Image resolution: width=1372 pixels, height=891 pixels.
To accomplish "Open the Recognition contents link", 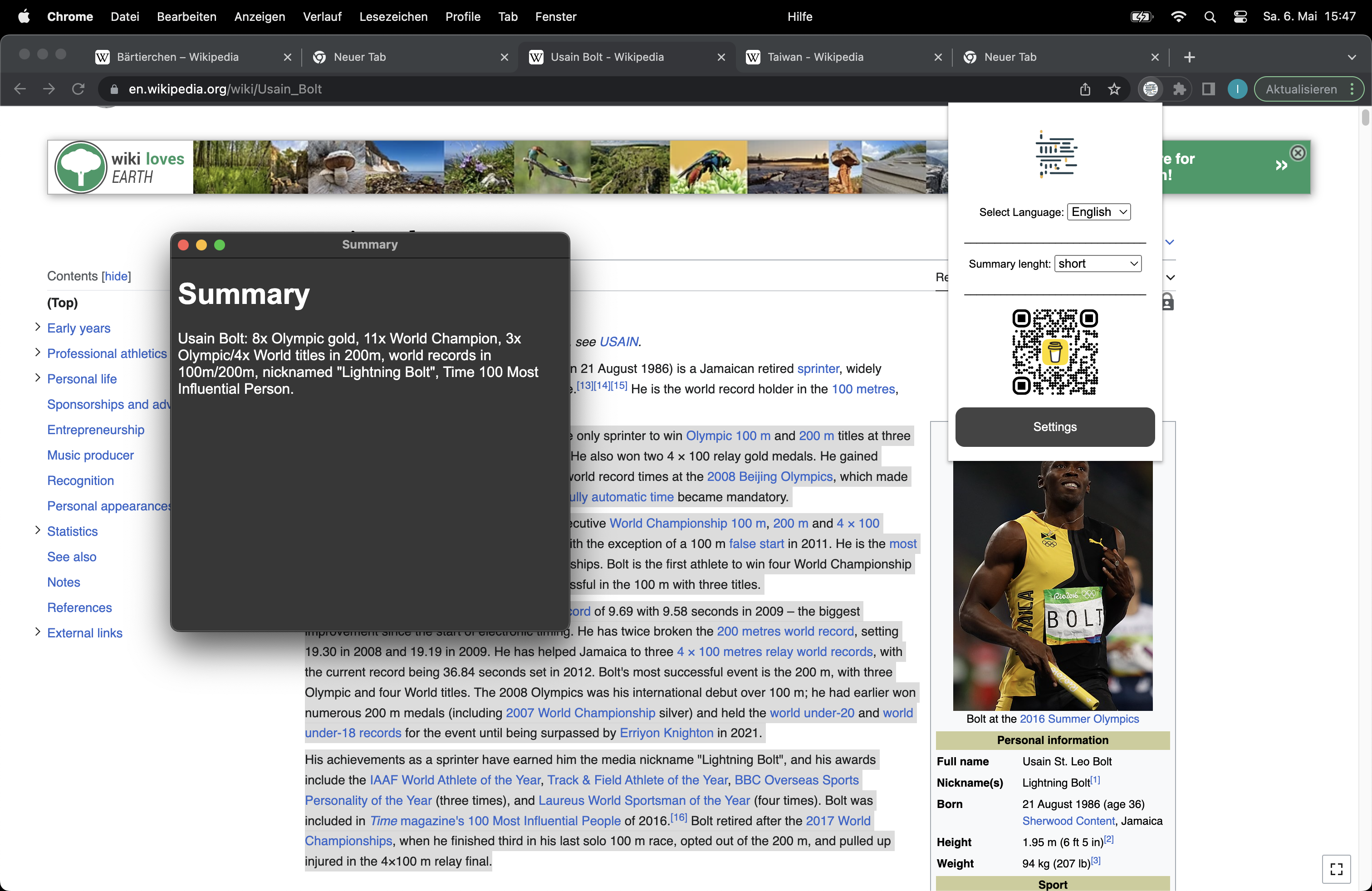I will click(x=81, y=480).
